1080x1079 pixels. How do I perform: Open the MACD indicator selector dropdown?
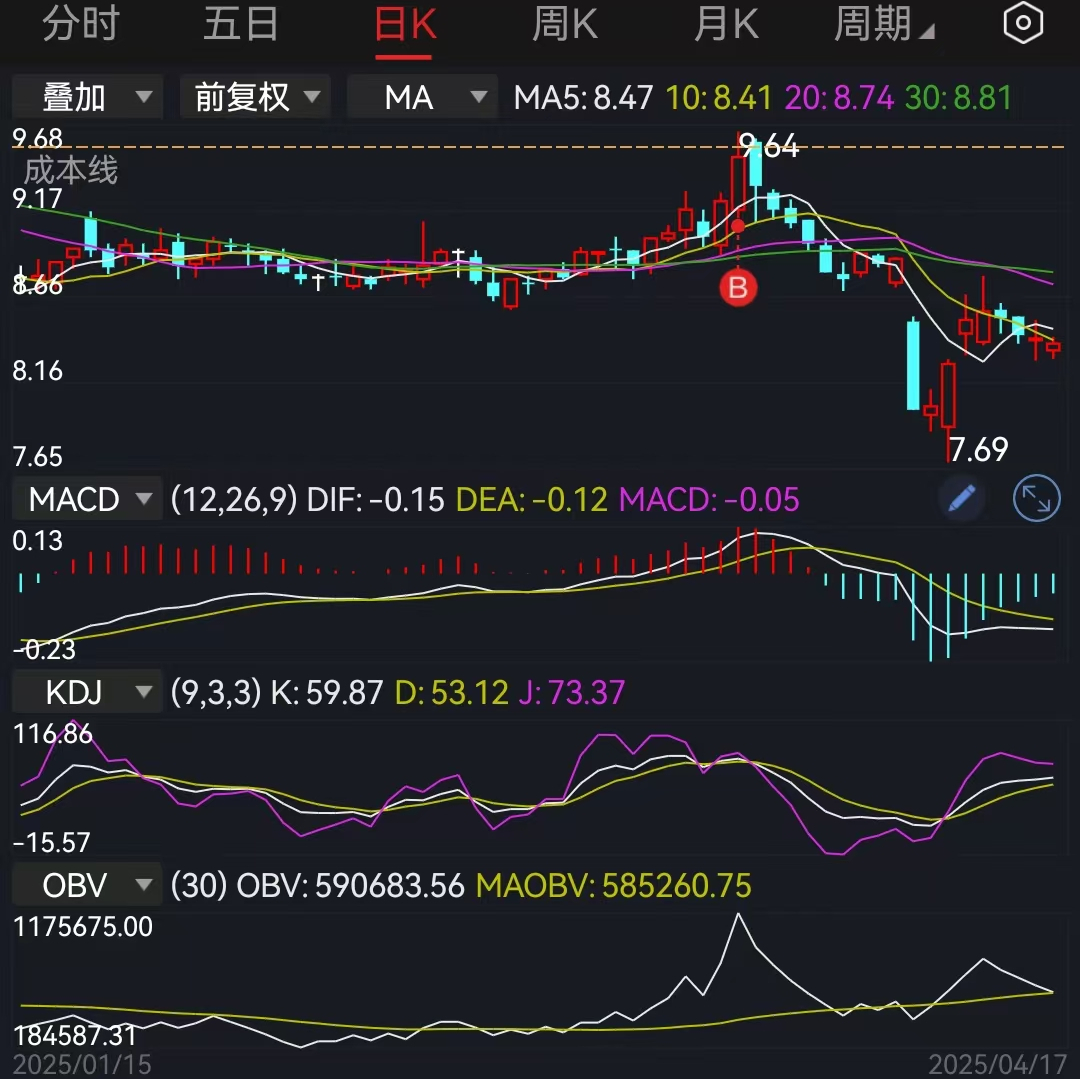coord(86,498)
